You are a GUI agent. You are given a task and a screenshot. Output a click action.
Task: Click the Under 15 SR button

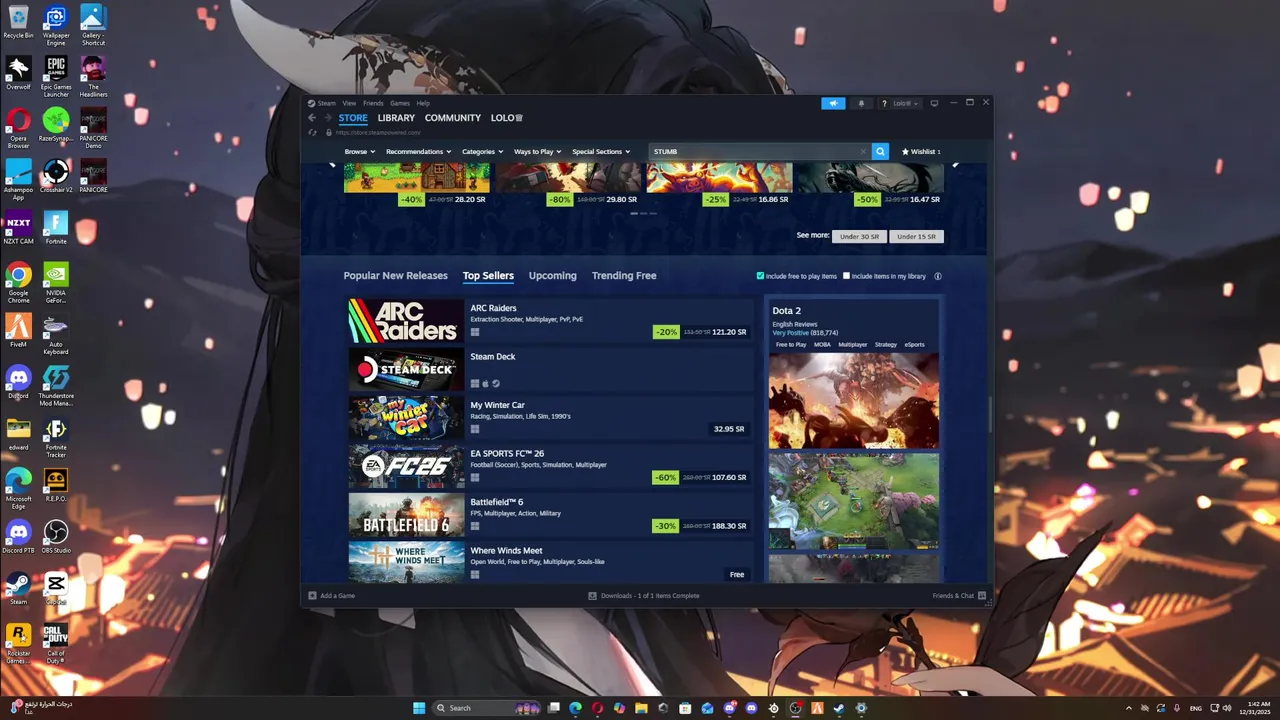(917, 236)
